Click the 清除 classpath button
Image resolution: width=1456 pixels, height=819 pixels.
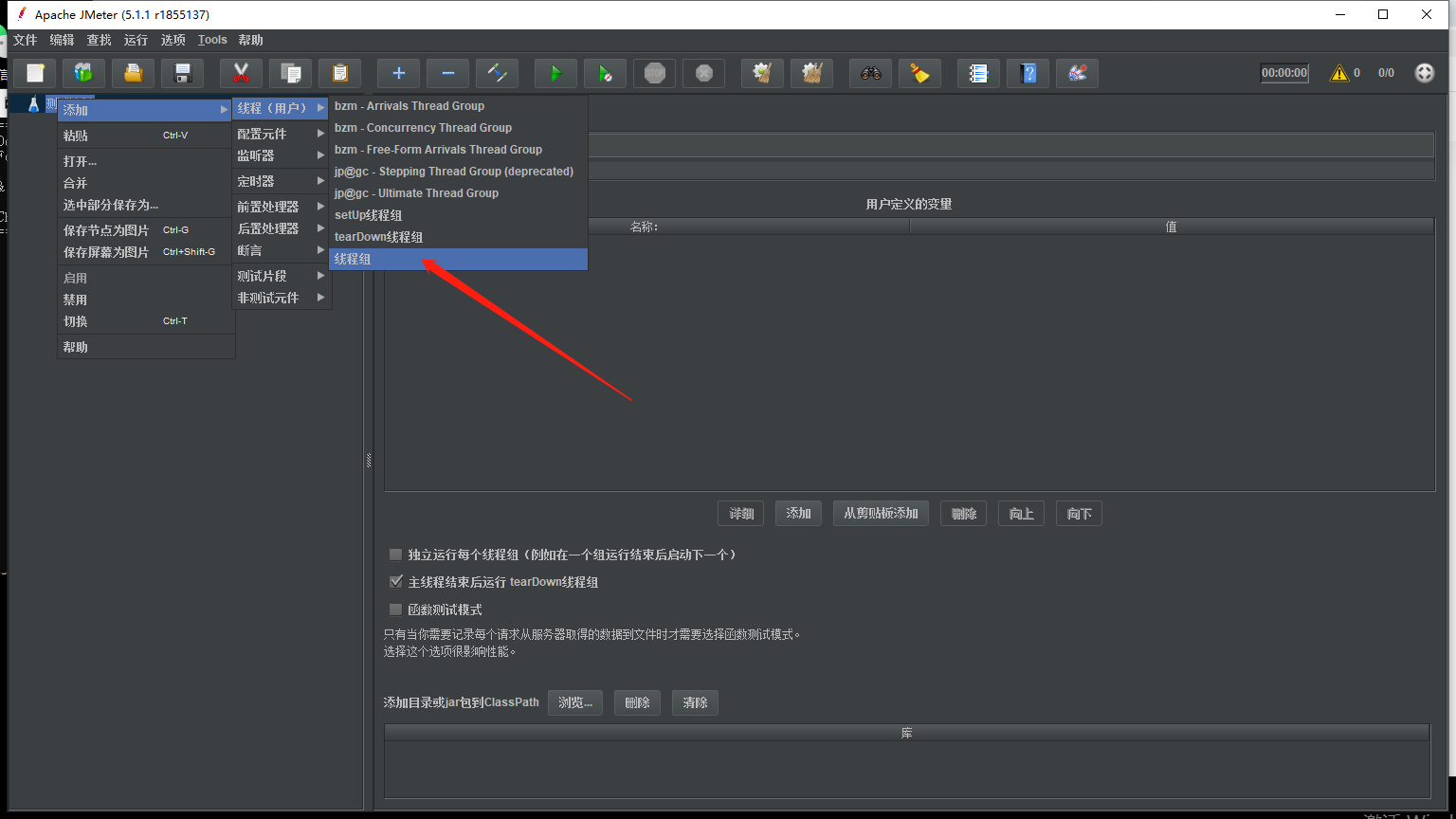[x=695, y=702]
